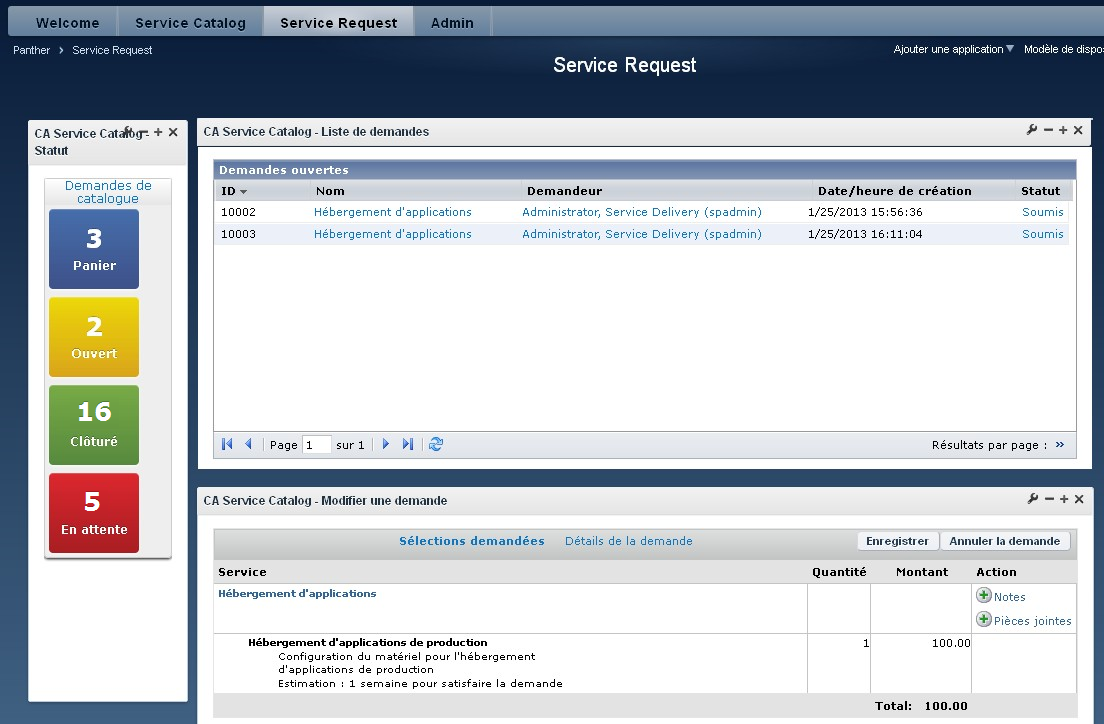Open the Welcome tab
The height and width of the screenshot is (724, 1104).
(x=67, y=23)
